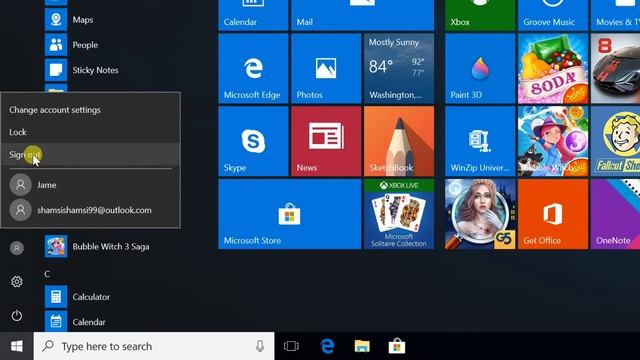
Task: Open the racing car game tile
Action: pos(616,68)
